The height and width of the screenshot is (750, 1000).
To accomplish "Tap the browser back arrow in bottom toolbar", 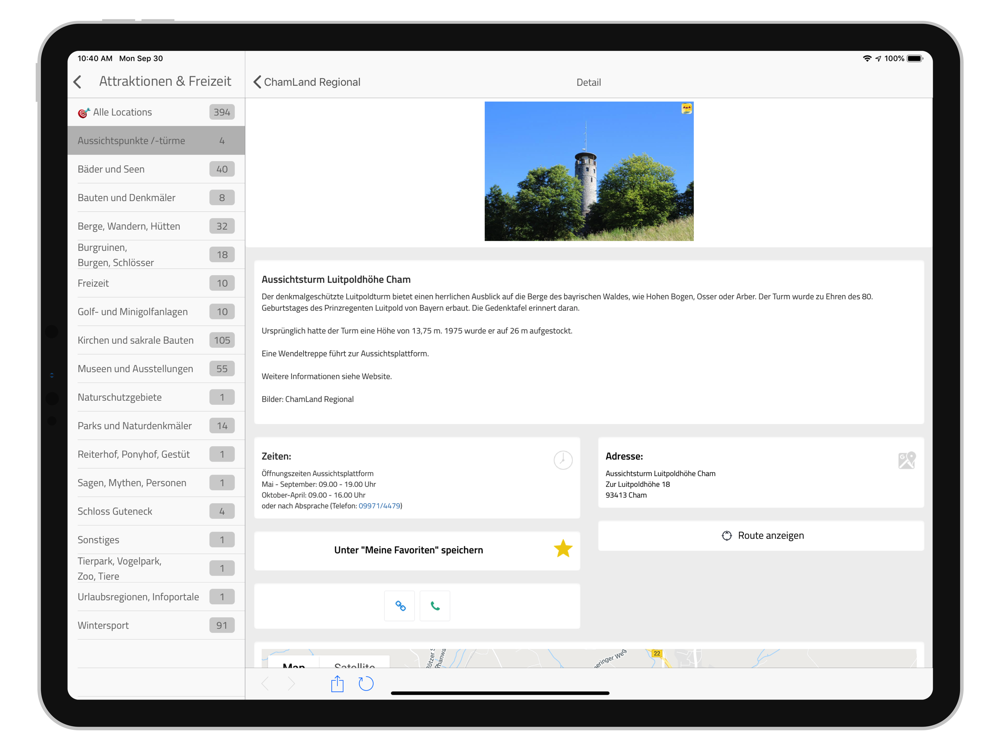I will click(265, 684).
